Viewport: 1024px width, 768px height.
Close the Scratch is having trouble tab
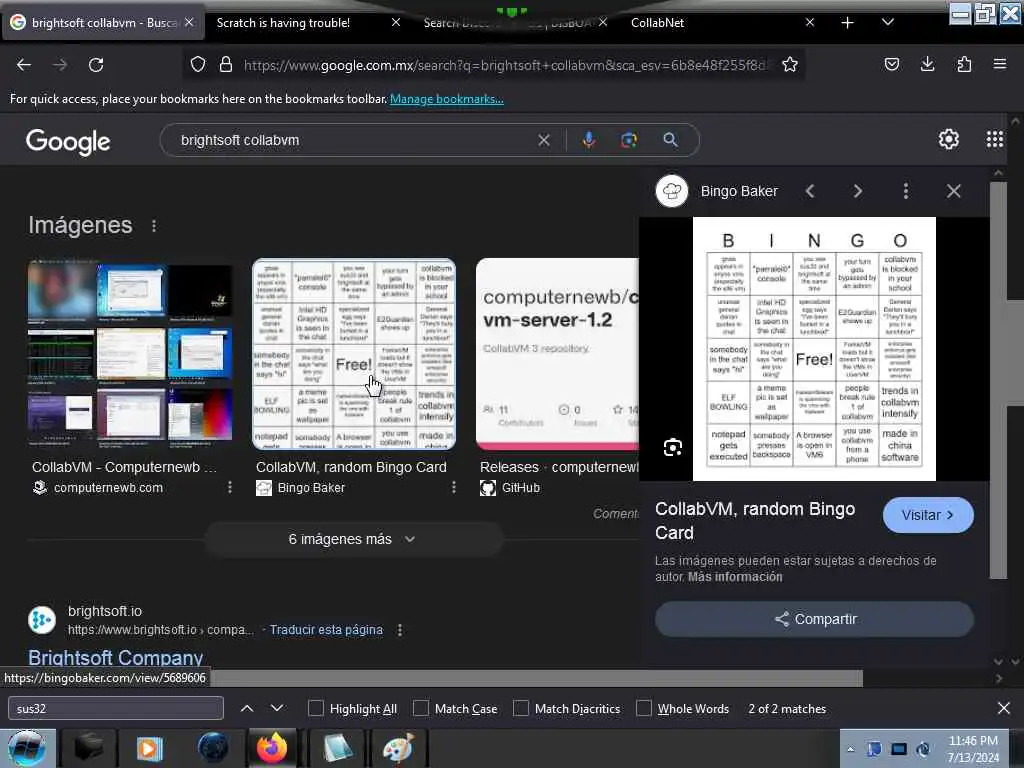(396, 22)
